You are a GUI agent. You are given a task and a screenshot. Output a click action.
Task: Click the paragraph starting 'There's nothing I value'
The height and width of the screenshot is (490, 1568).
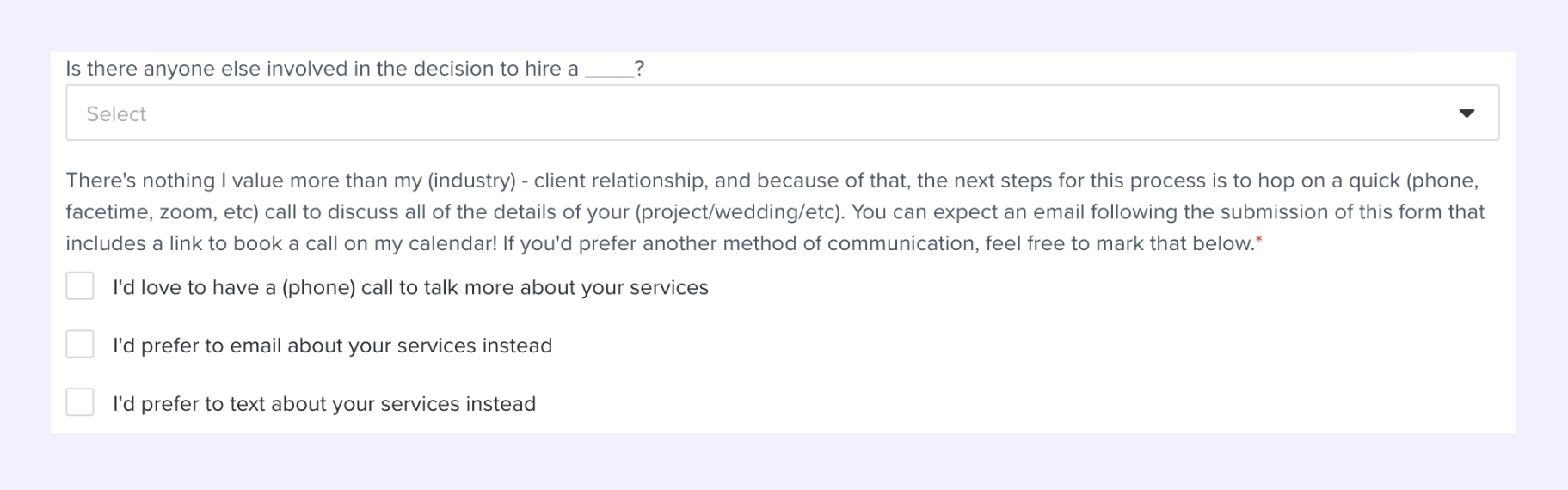click(775, 211)
